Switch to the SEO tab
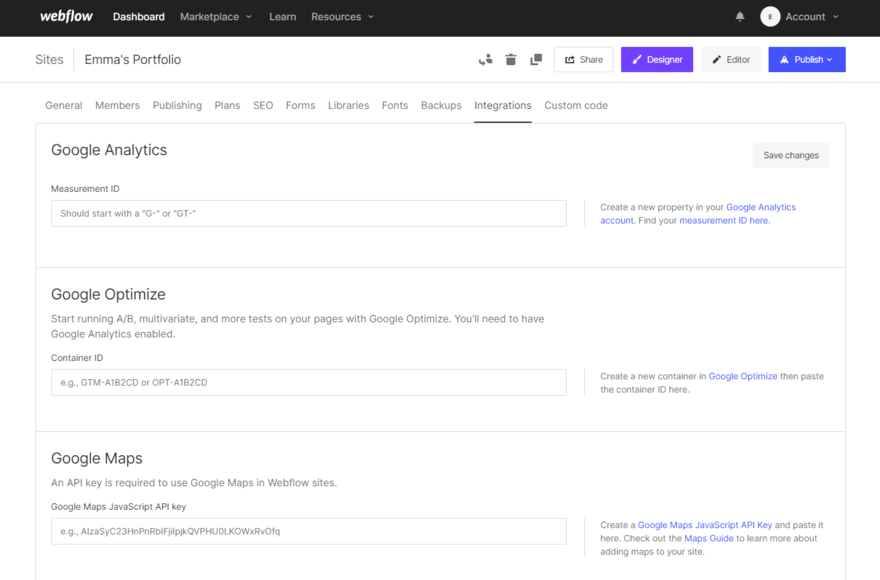880x580 pixels. tap(263, 106)
